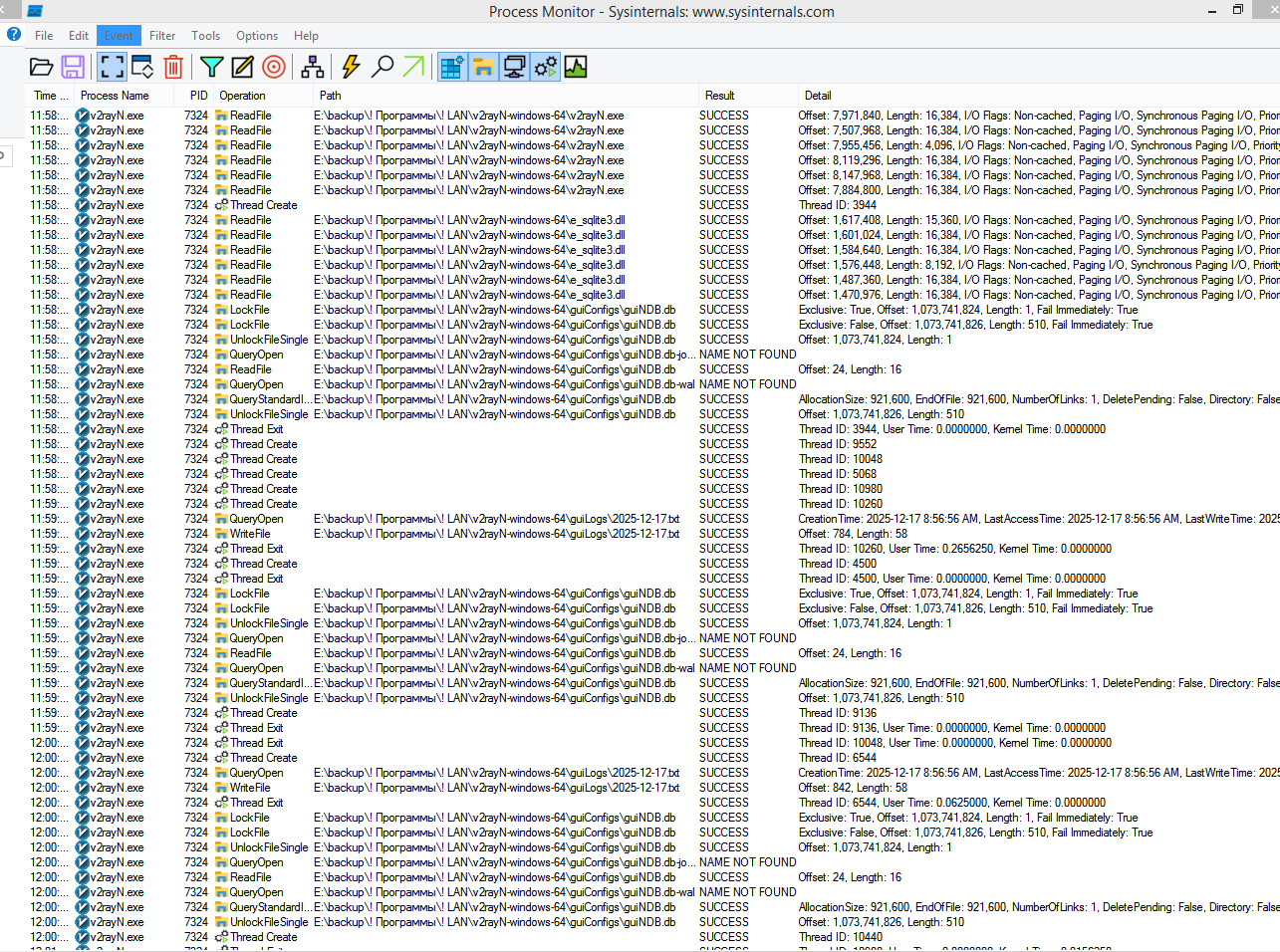This screenshot has height=952, width=1280.
Task: Open the File menu
Action: coord(44,35)
